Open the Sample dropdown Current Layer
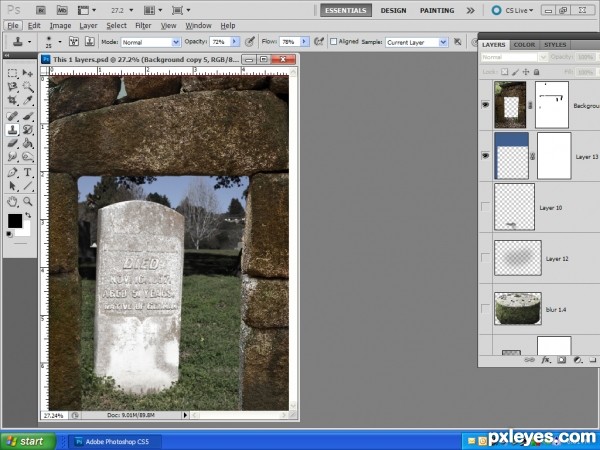The height and width of the screenshot is (450, 600). coord(416,42)
